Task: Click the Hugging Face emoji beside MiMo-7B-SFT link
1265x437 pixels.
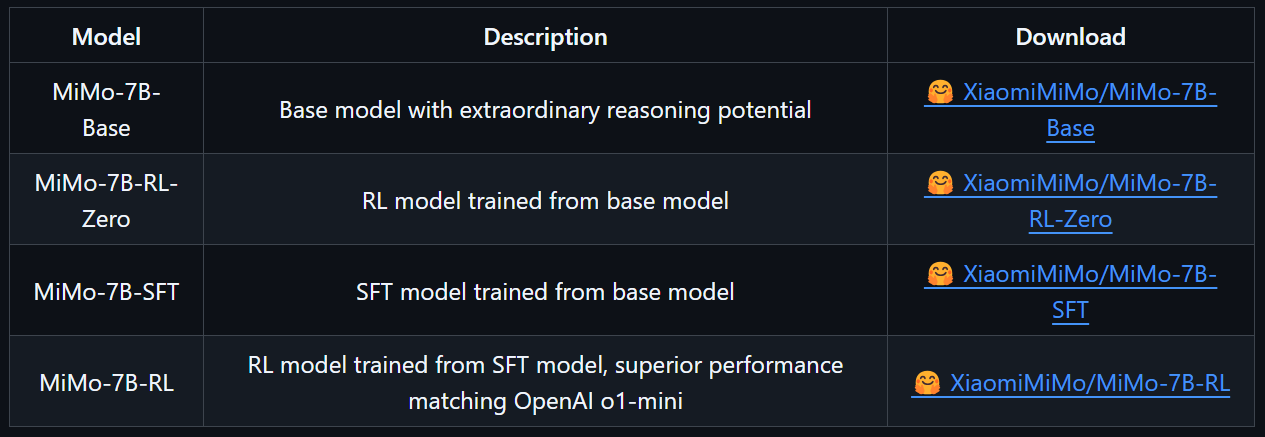Action: click(939, 273)
